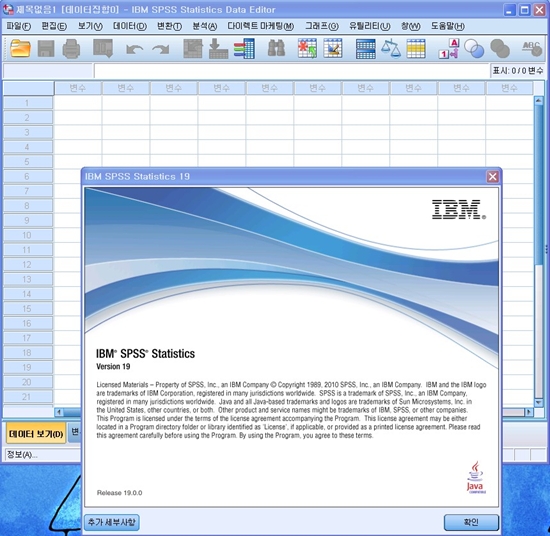This screenshot has height=536, width=550.
Task: Click Insert cases icon
Action: (307, 48)
